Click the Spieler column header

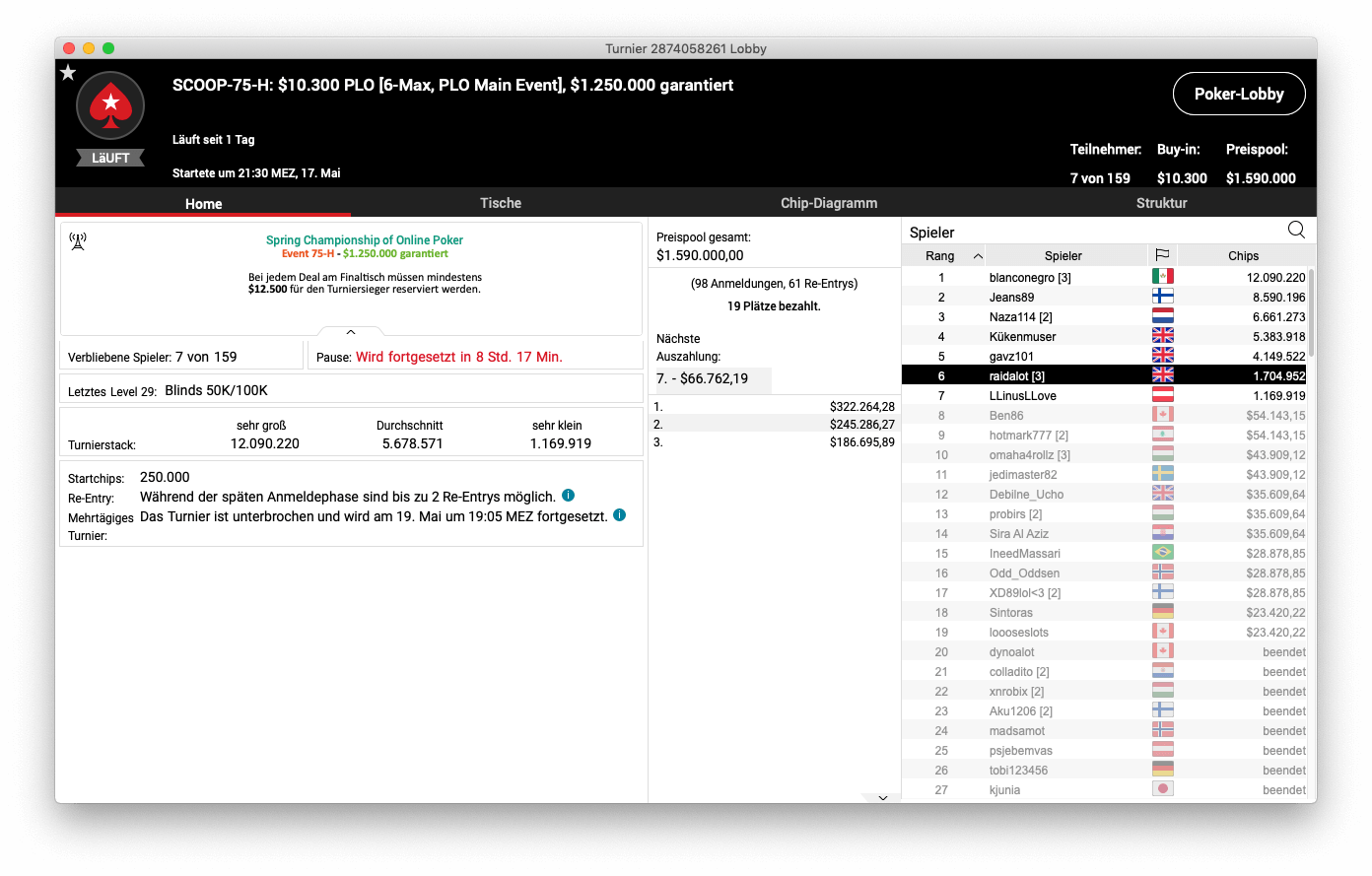tap(1063, 255)
